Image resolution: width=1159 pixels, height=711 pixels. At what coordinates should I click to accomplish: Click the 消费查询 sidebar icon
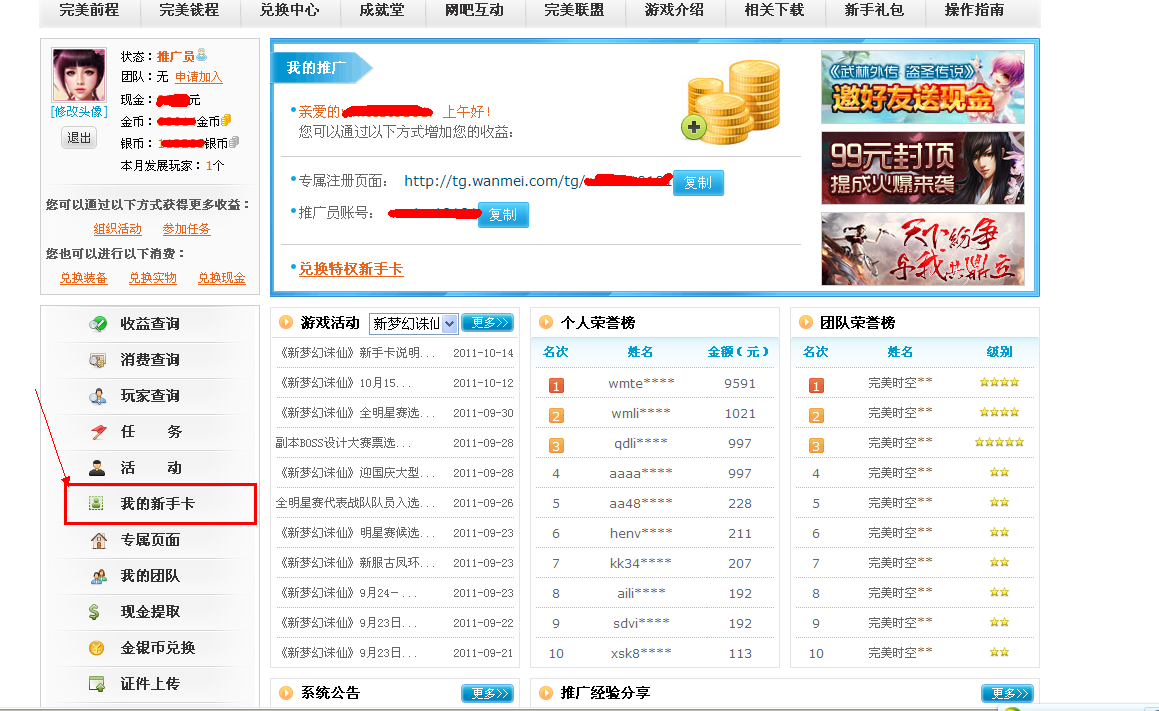pyautogui.click(x=98, y=360)
